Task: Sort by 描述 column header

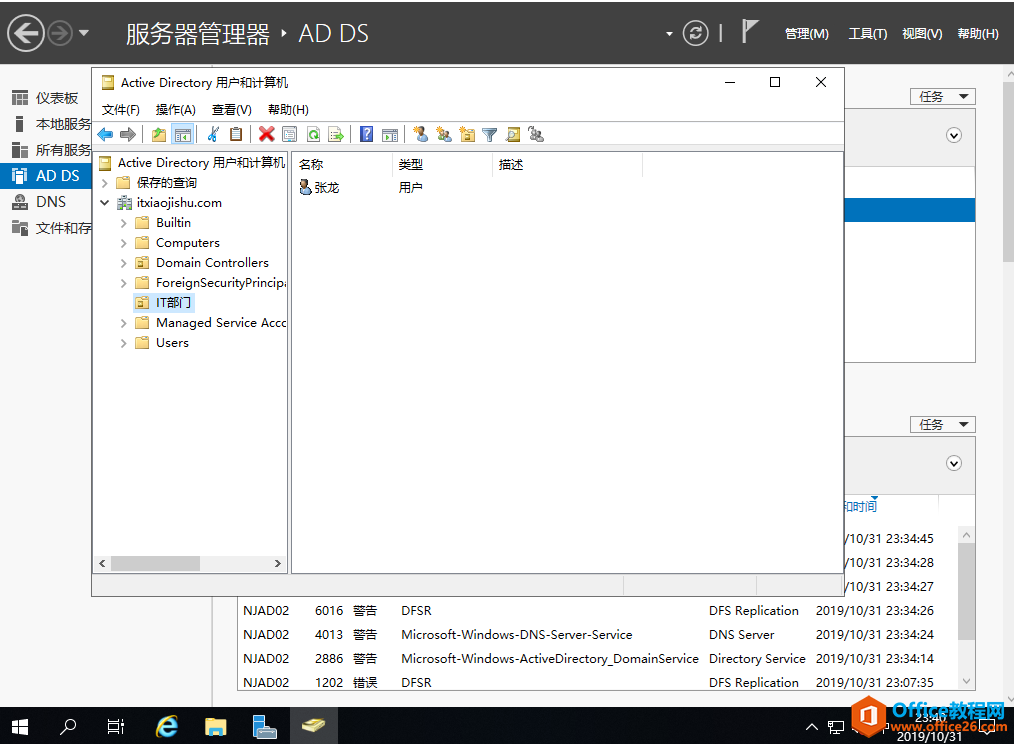Action: pos(567,164)
